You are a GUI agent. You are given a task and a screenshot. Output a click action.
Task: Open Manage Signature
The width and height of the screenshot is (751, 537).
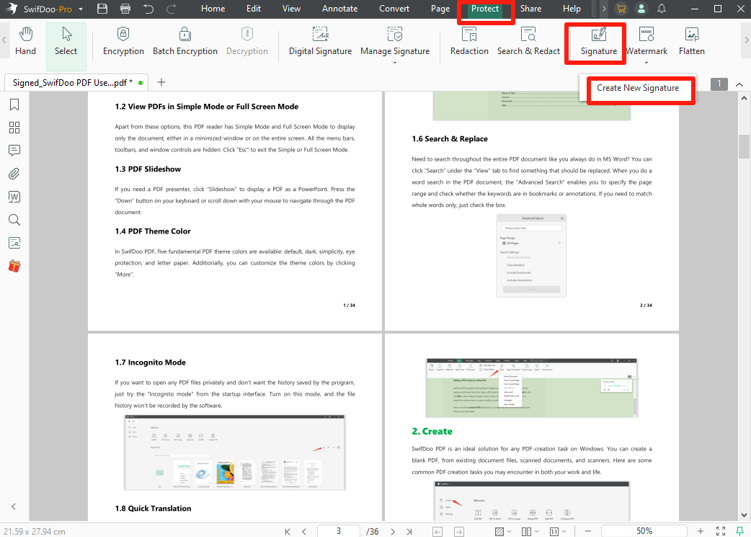point(395,41)
